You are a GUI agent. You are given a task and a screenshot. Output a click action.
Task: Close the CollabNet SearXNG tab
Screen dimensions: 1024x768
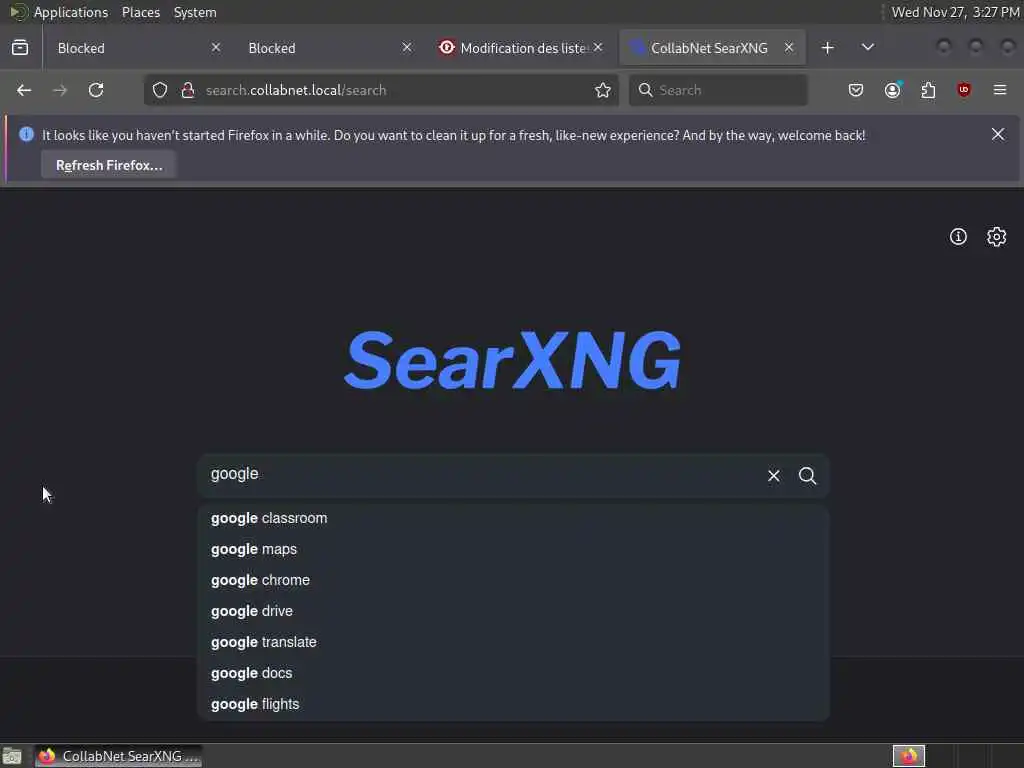pos(789,48)
